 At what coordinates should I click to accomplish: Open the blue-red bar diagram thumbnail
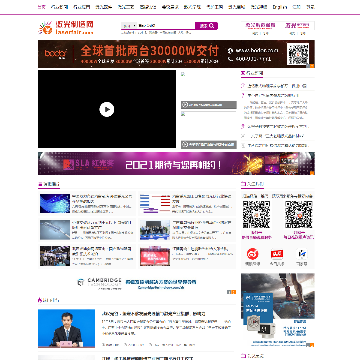[155, 203]
